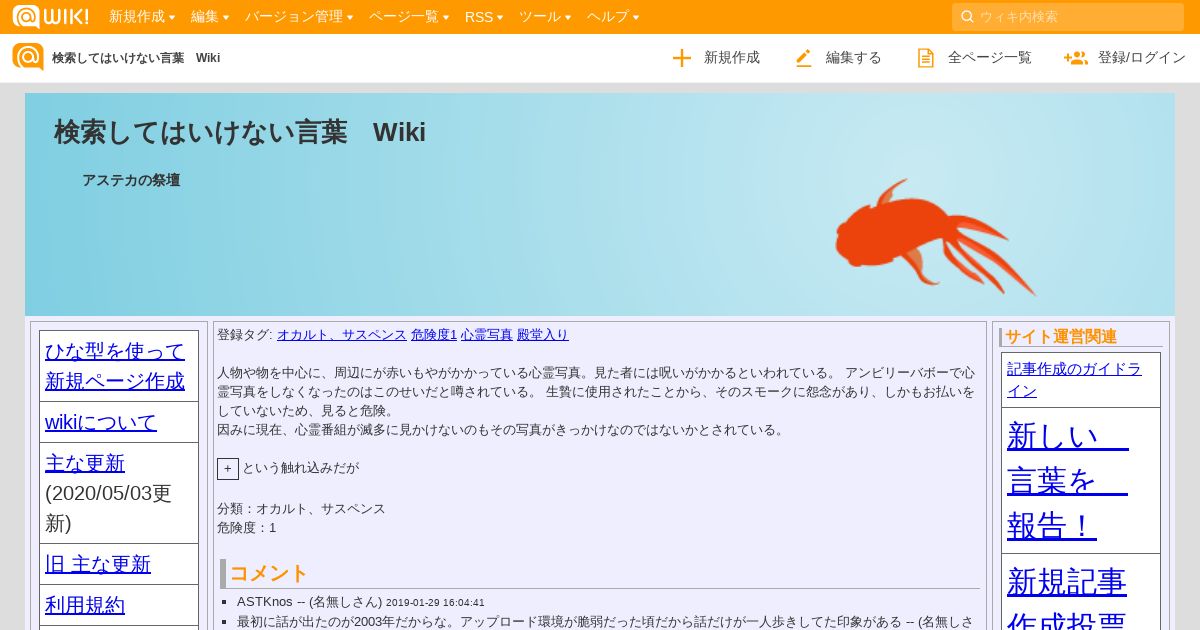Expand the + box before という触れ込みだが
Screen dimensions: 1200x630
coord(228,468)
